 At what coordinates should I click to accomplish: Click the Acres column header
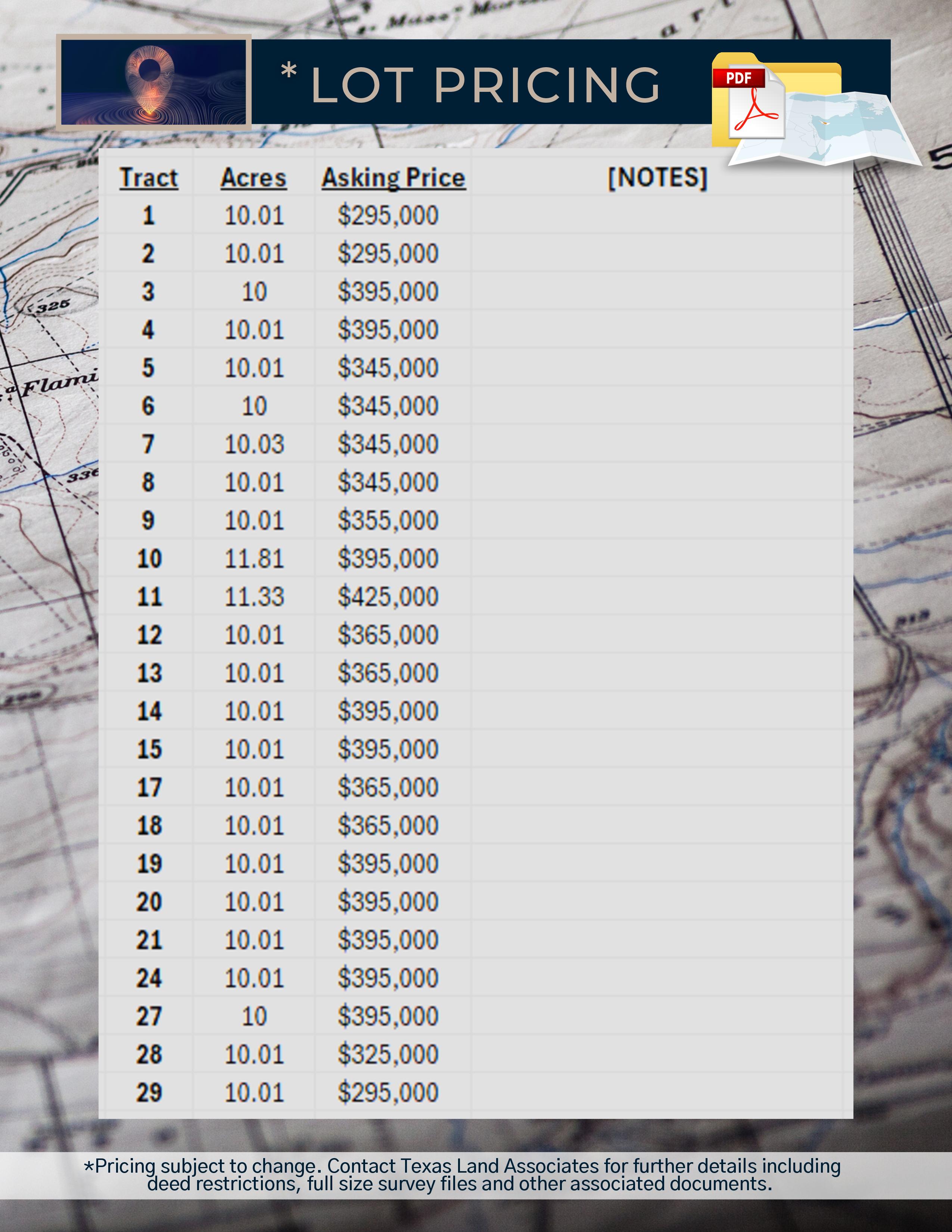(253, 178)
